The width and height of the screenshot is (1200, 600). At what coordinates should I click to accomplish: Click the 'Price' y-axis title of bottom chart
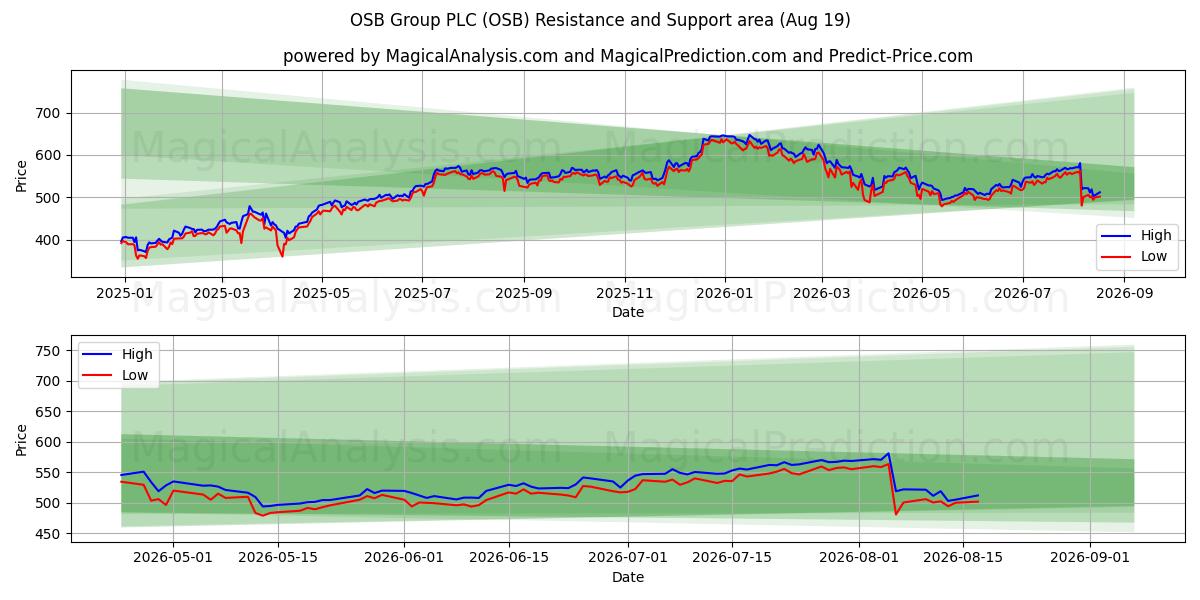coord(22,439)
